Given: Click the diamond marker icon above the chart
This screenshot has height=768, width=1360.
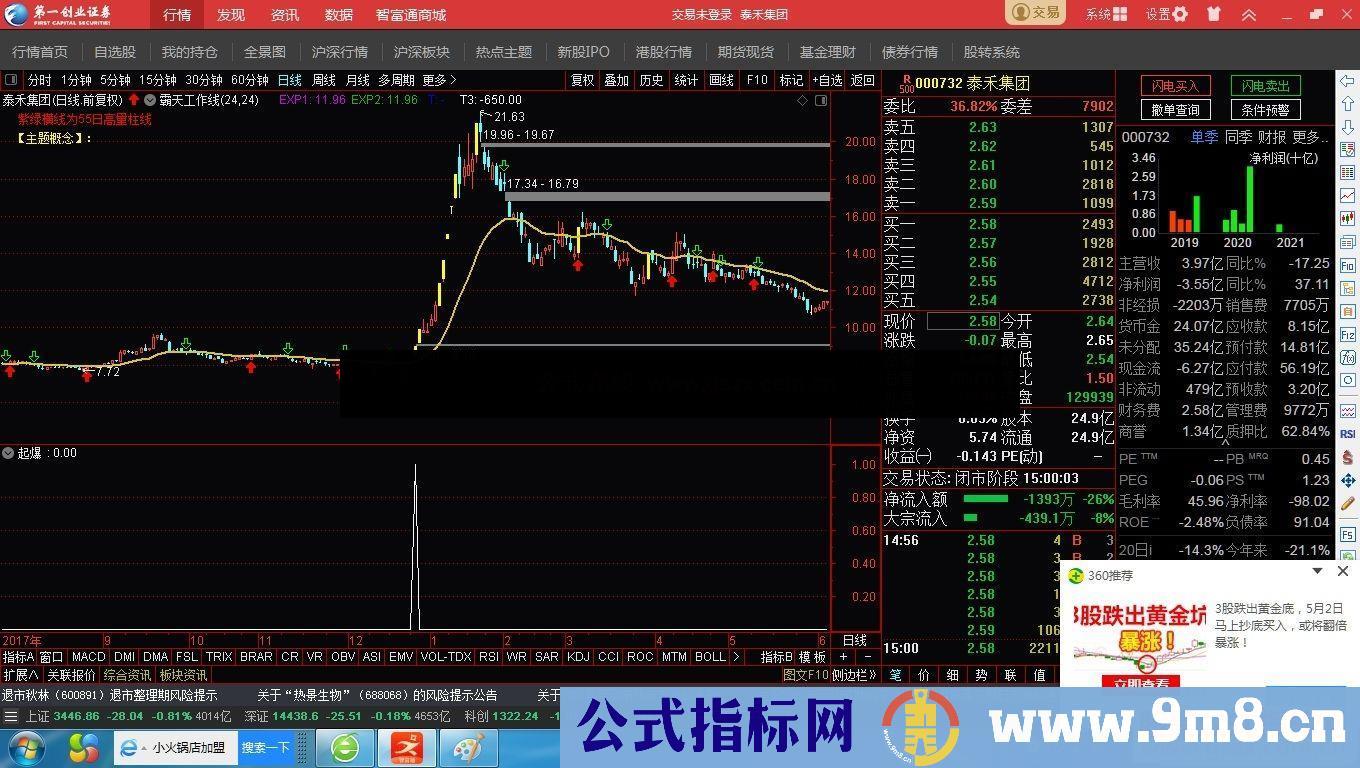Looking at the screenshot, I should click(x=802, y=100).
